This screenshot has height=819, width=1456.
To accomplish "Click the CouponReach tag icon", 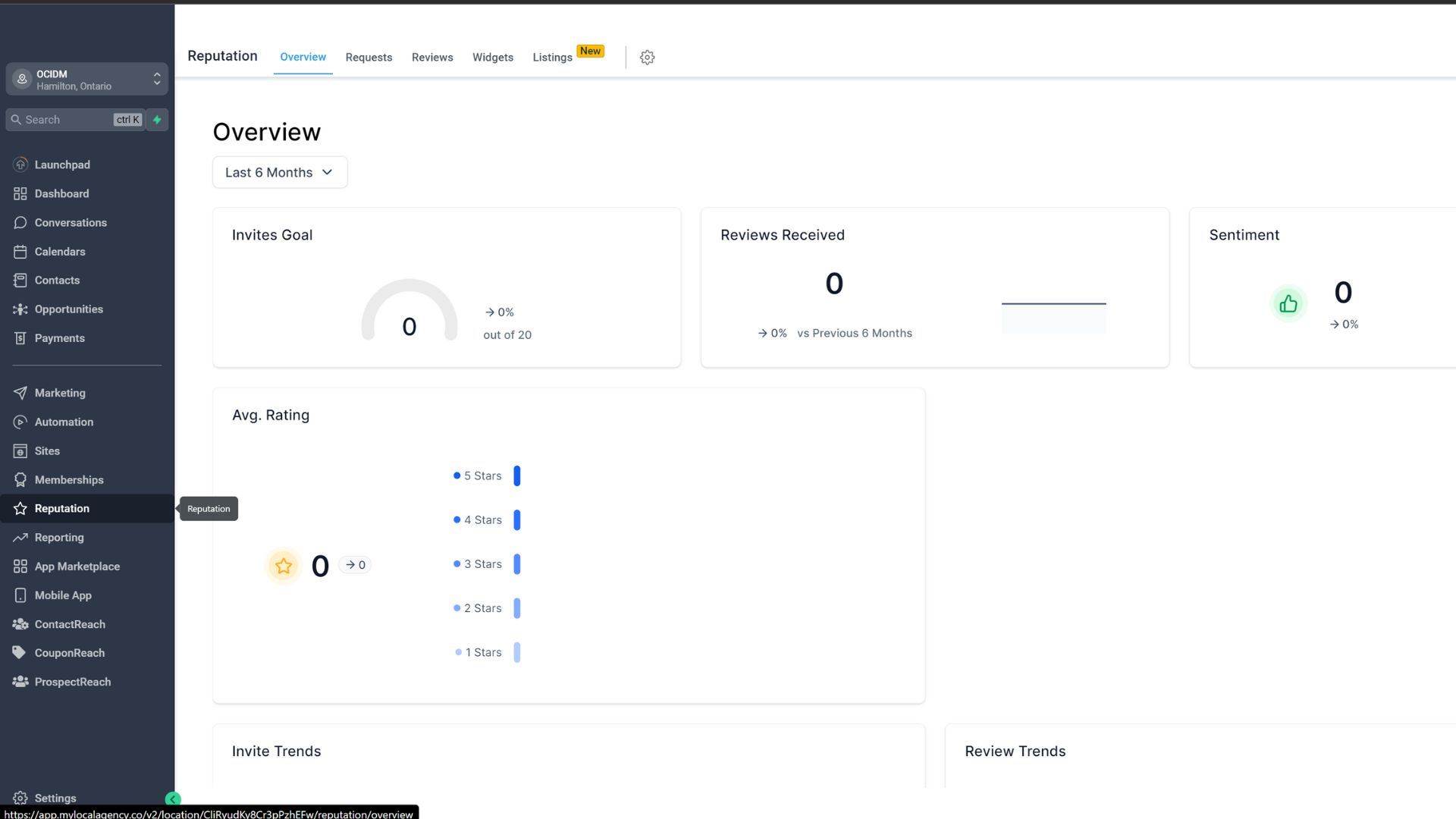I will tap(20, 653).
